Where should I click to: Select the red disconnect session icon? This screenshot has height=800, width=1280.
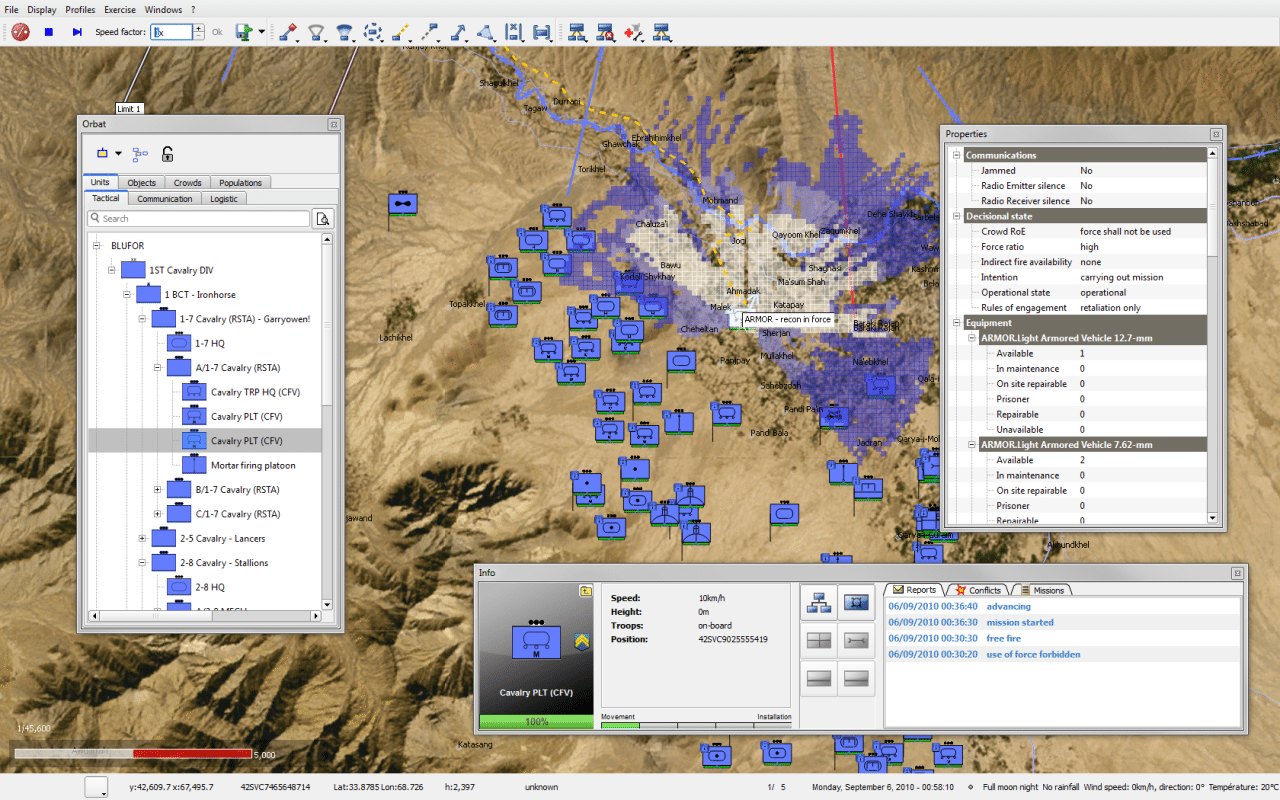pyautogui.click(x=19, y=32)
